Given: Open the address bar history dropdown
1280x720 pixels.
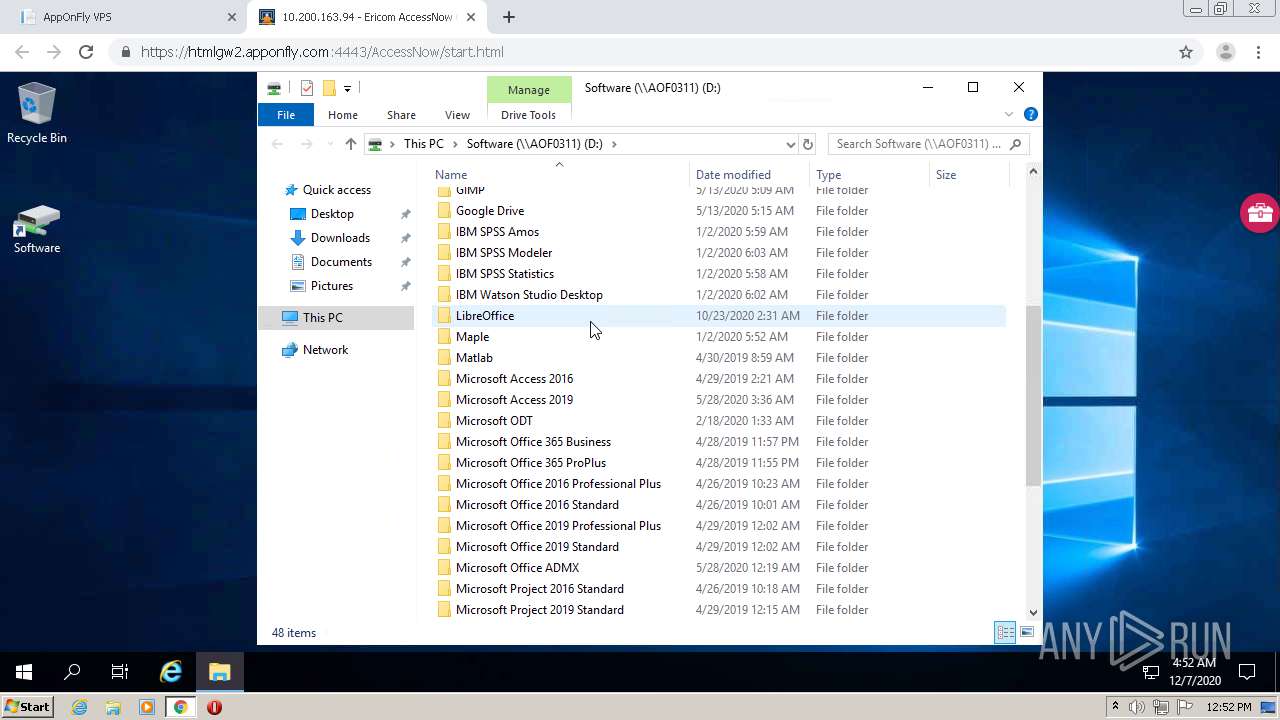Looking at the screenshot, I should point(790,144).
